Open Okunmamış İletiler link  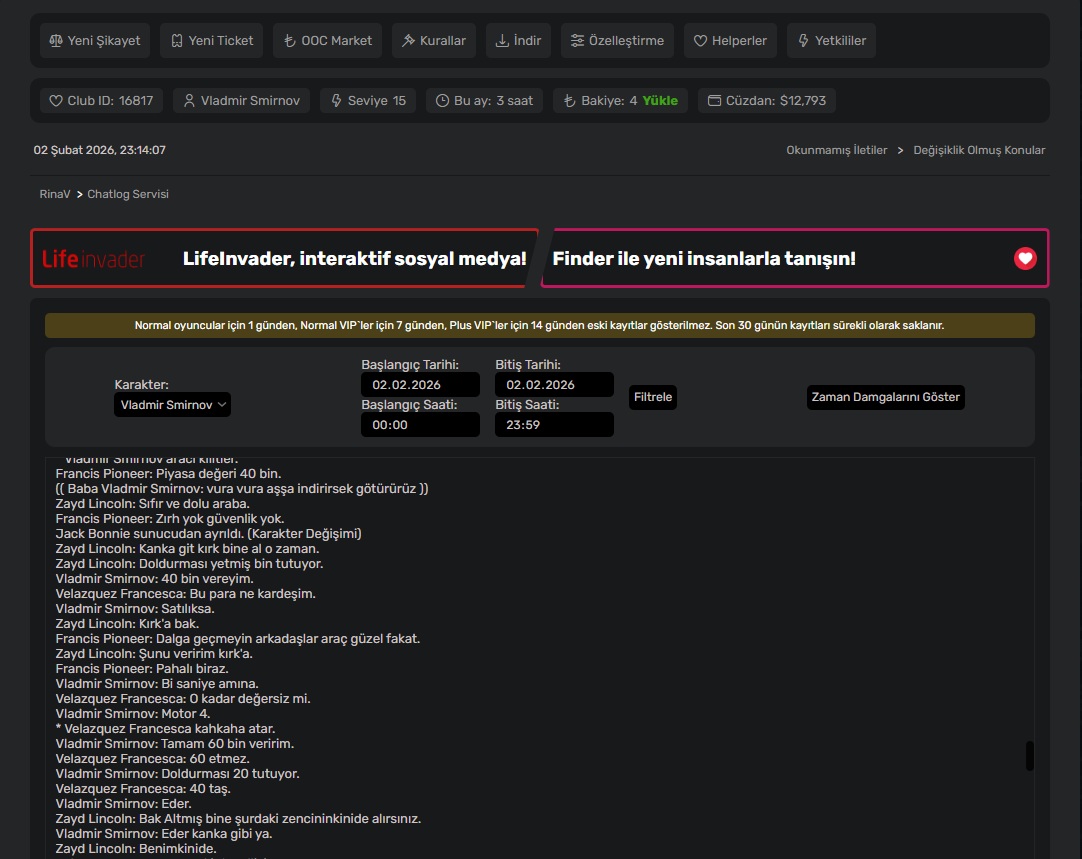click(x=836, y=150)
